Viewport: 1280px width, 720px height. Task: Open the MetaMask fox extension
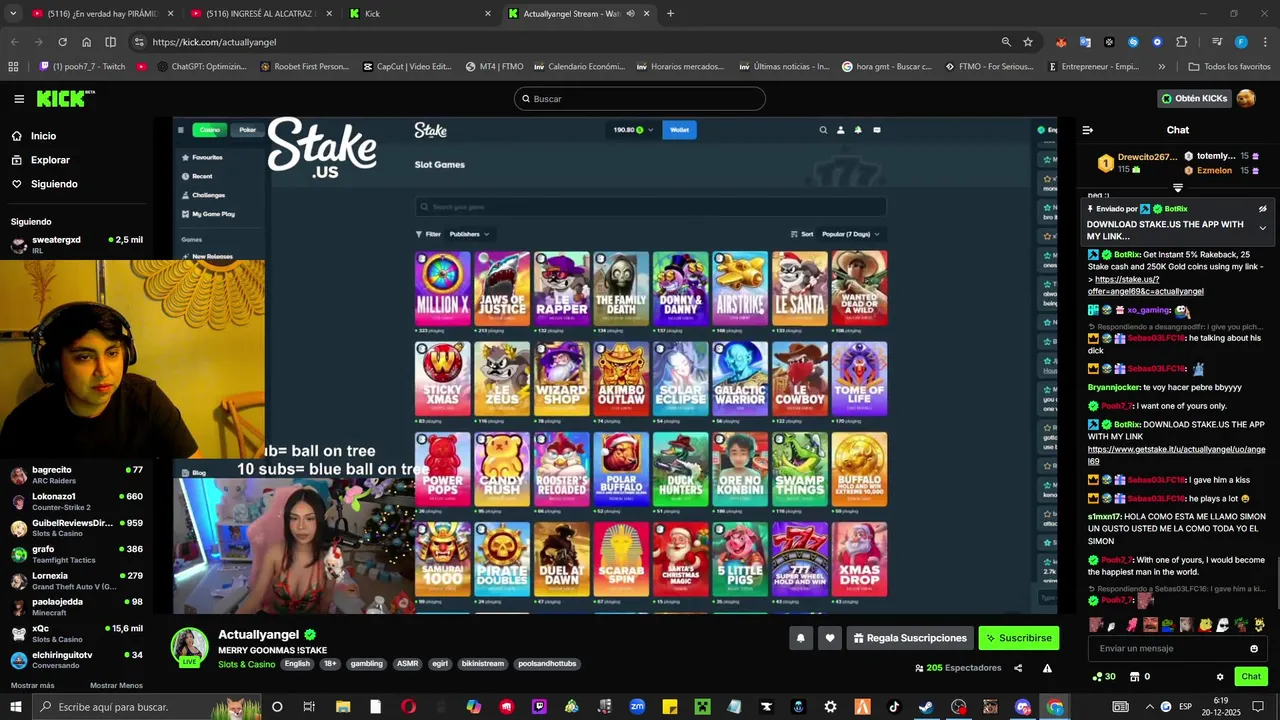pyautogui.click(x=1061, y=42)
